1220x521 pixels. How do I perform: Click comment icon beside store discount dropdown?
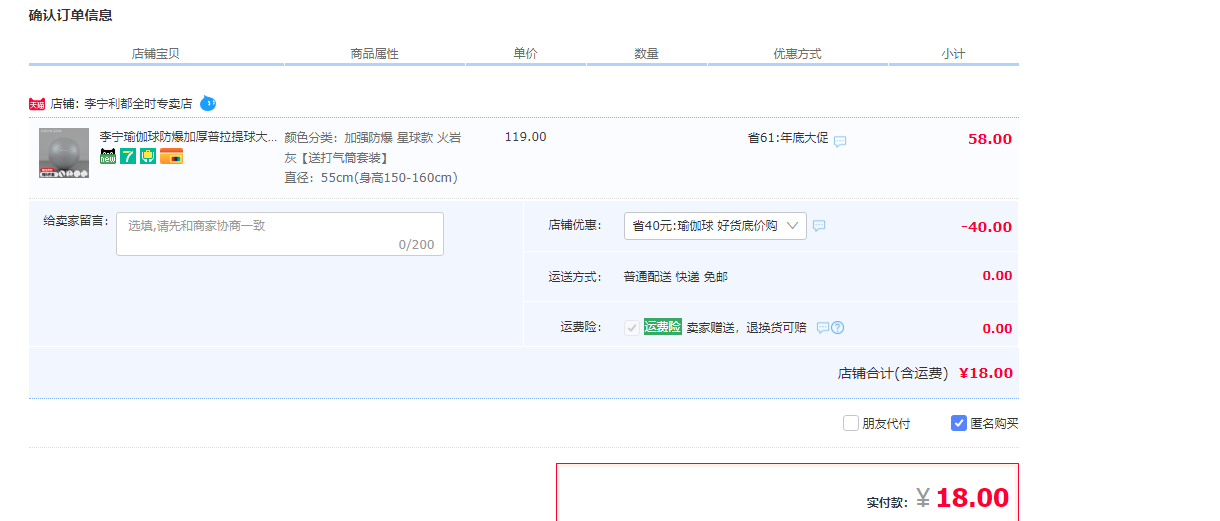[x=819, y=226]
